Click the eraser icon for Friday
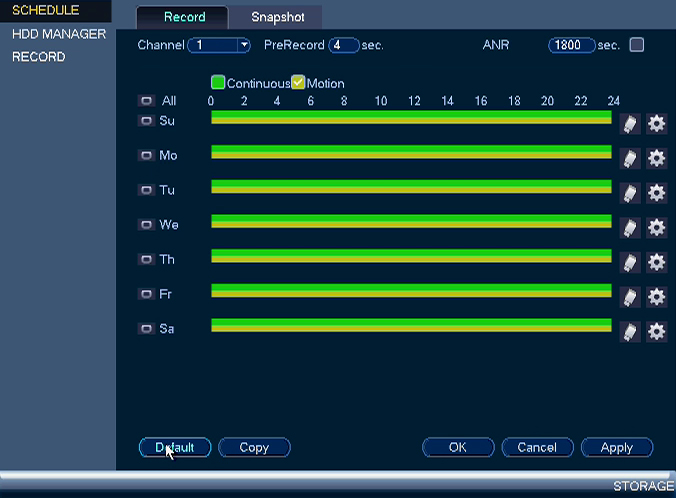676x498 pixels. [630, 297]
